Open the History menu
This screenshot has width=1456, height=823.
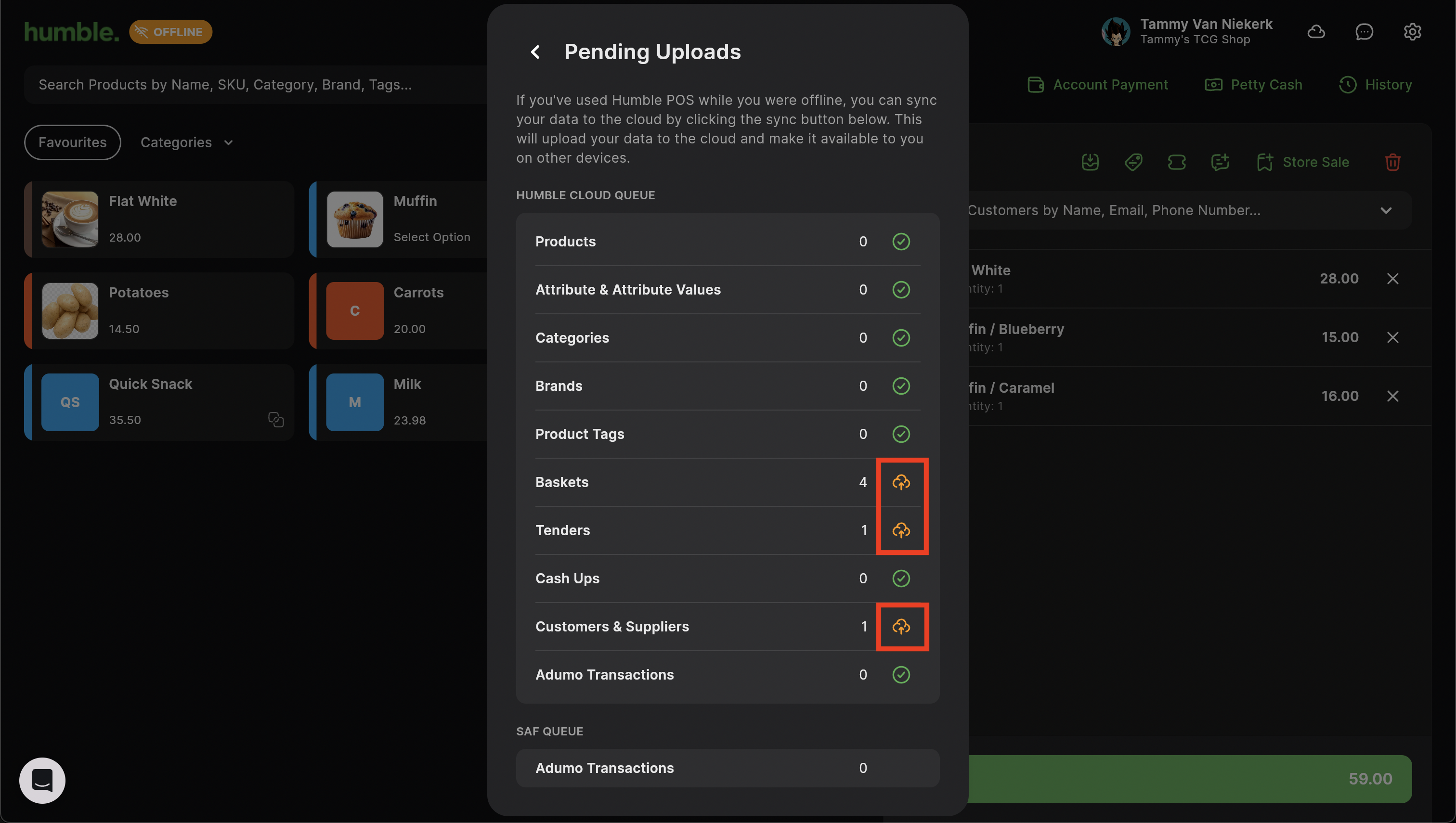click(x=1375, y=85)
